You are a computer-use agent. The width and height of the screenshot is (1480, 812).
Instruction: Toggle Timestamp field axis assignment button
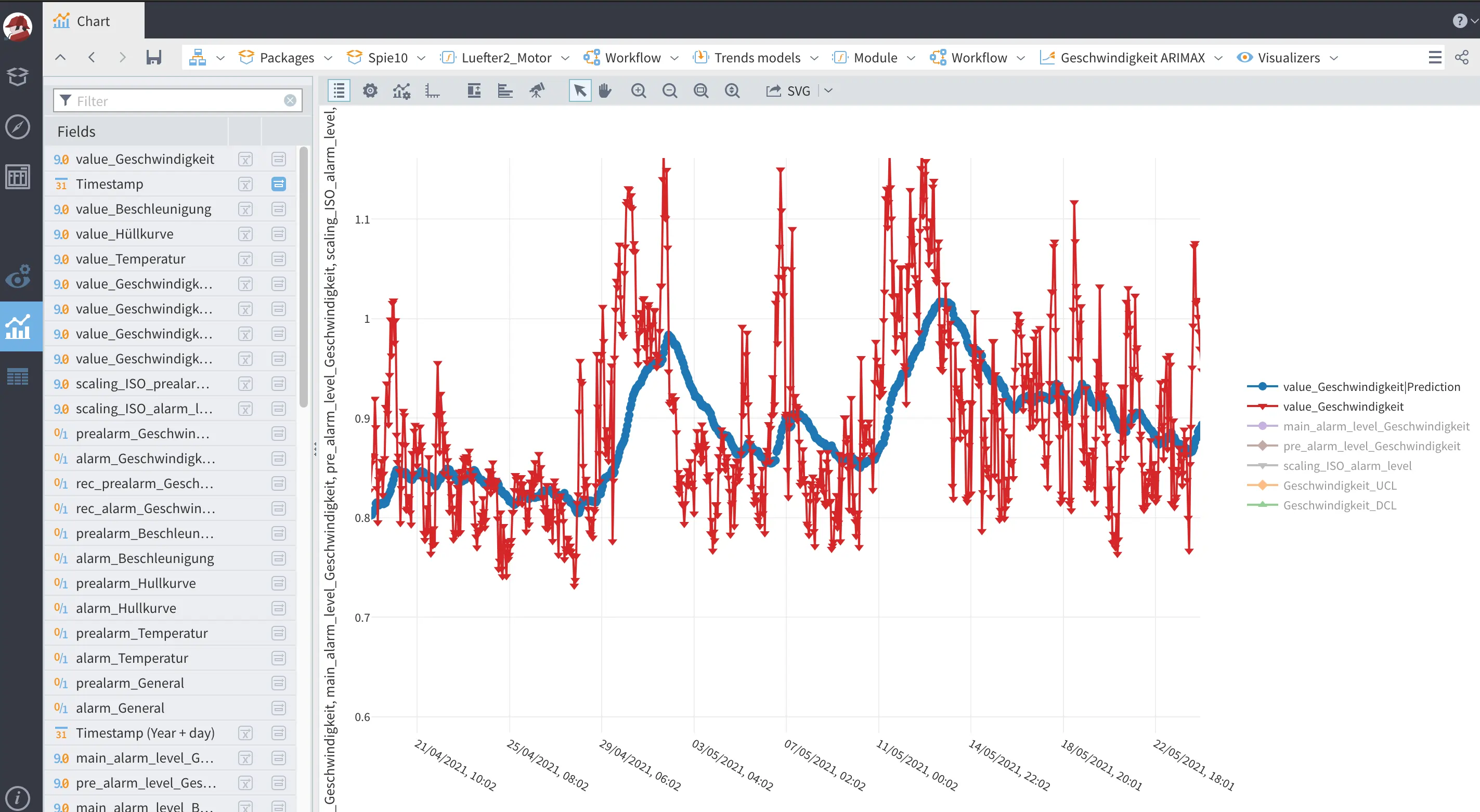tap(279, 184)
